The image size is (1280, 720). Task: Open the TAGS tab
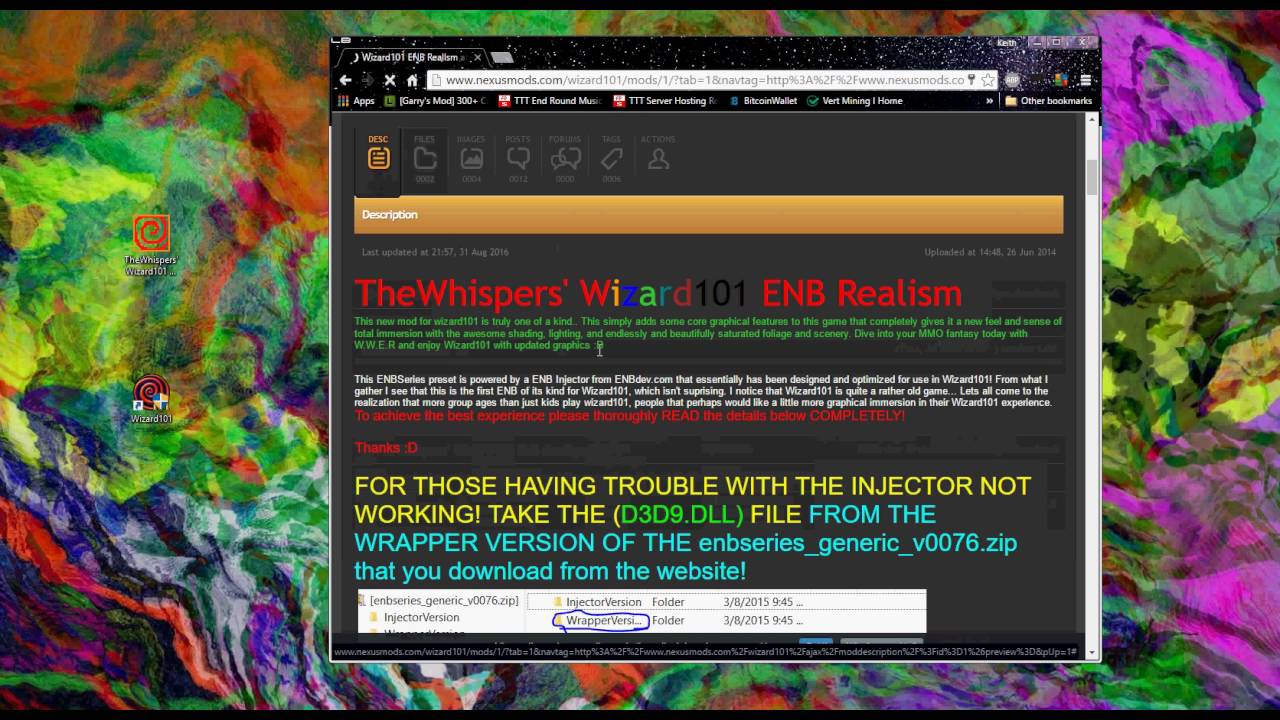pos(611,158)
